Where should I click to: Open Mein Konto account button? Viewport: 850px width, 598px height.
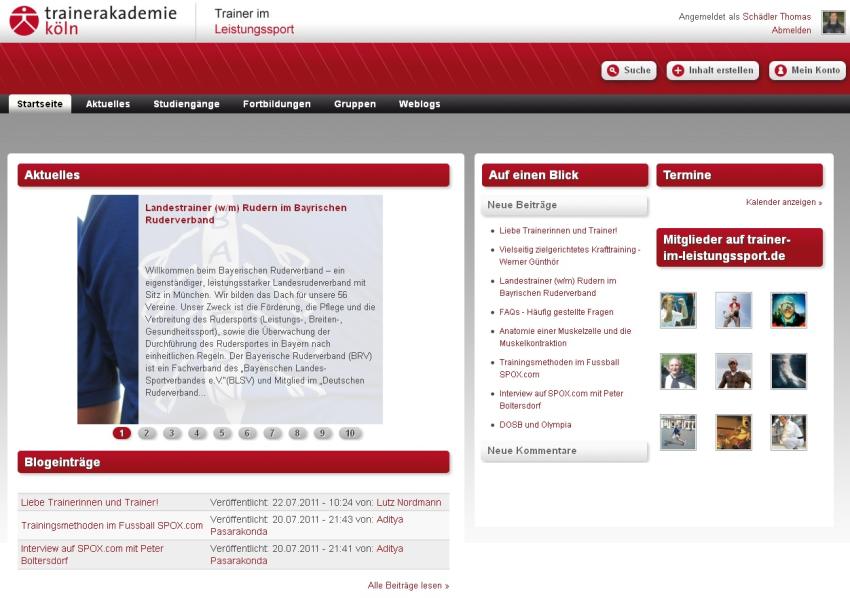(807, 71)
